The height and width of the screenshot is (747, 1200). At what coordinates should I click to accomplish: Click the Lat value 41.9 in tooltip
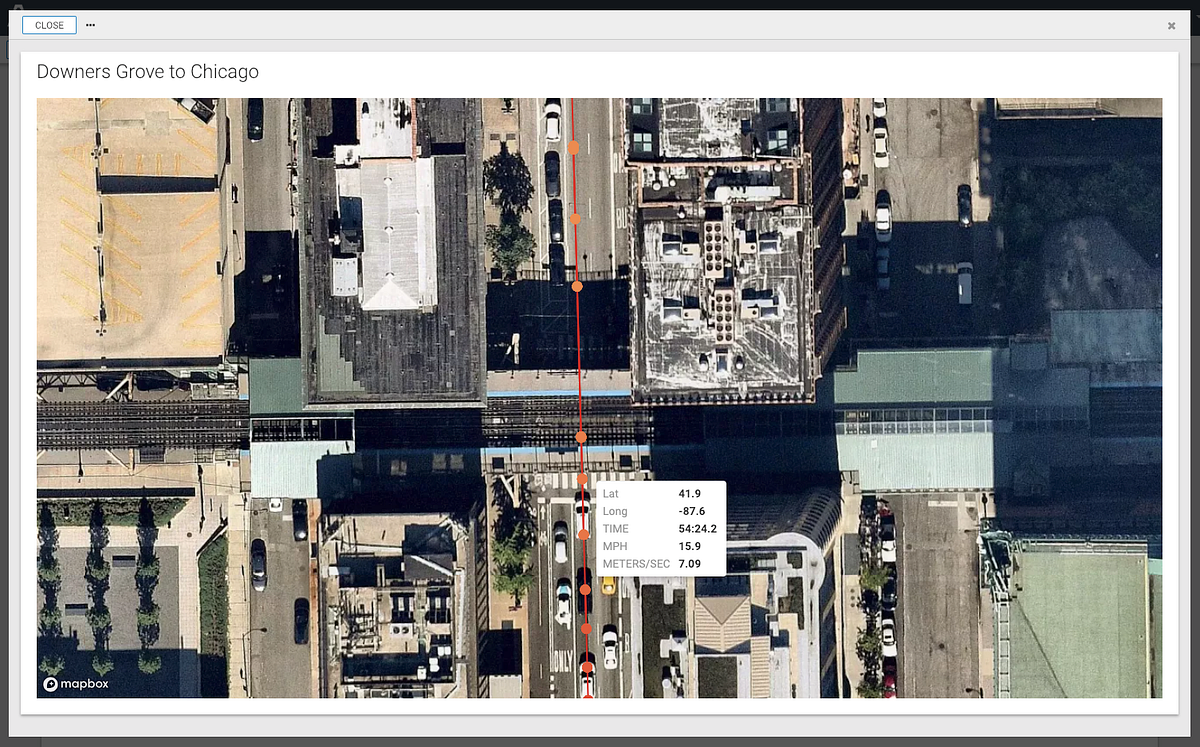689,493
